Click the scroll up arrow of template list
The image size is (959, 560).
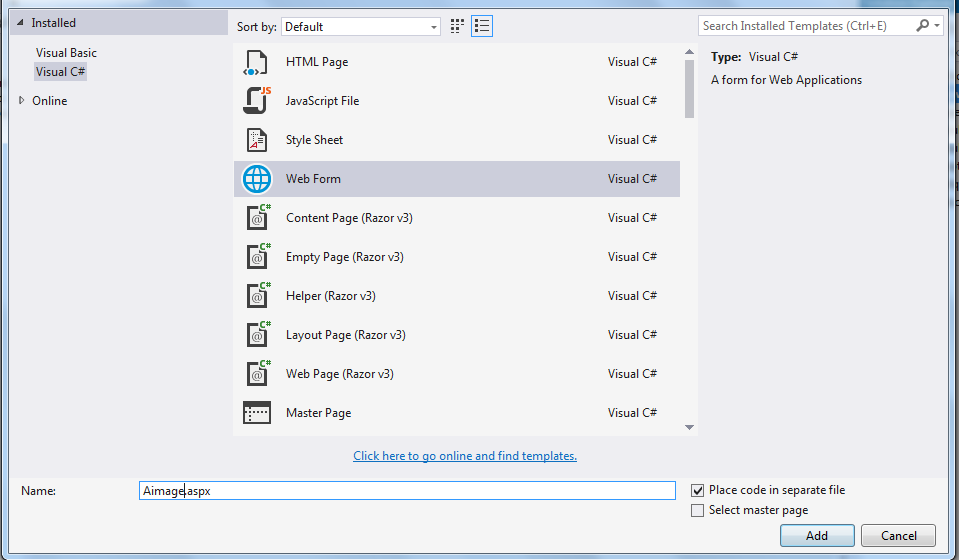point(689,52)
